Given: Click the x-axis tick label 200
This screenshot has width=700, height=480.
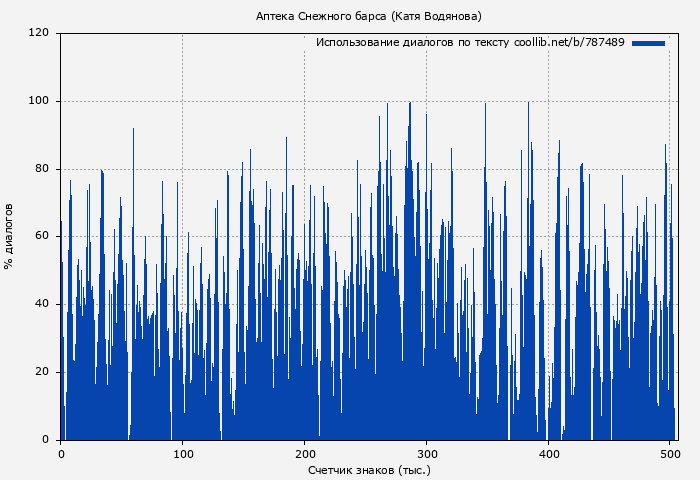Looking at the screenshot, I should pos(305,454).
